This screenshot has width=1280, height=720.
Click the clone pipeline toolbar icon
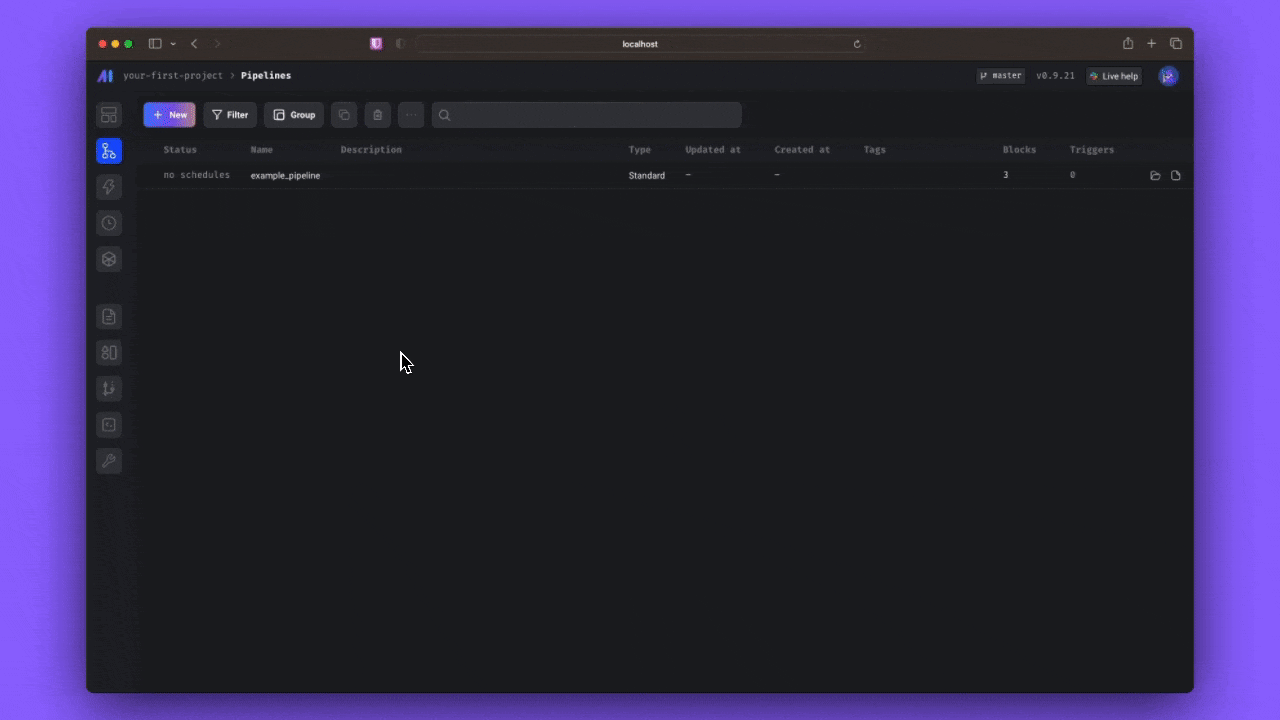pyautogui.click(x=344, y=115)
